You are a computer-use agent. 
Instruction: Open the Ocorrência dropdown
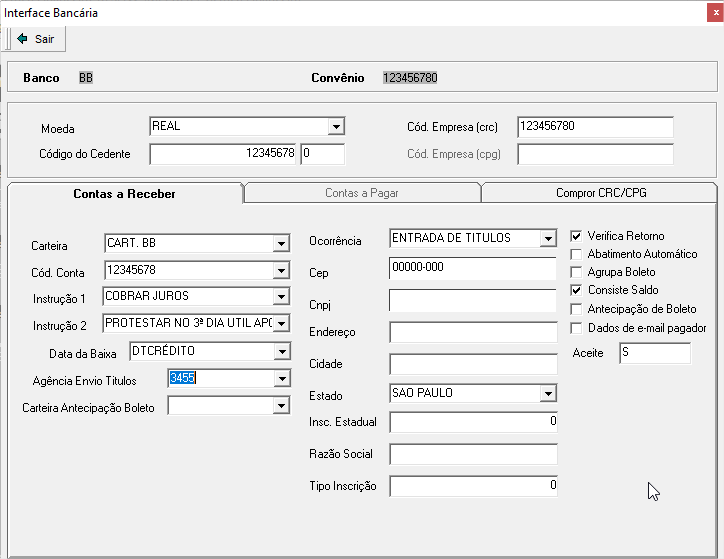coord(548,239)
